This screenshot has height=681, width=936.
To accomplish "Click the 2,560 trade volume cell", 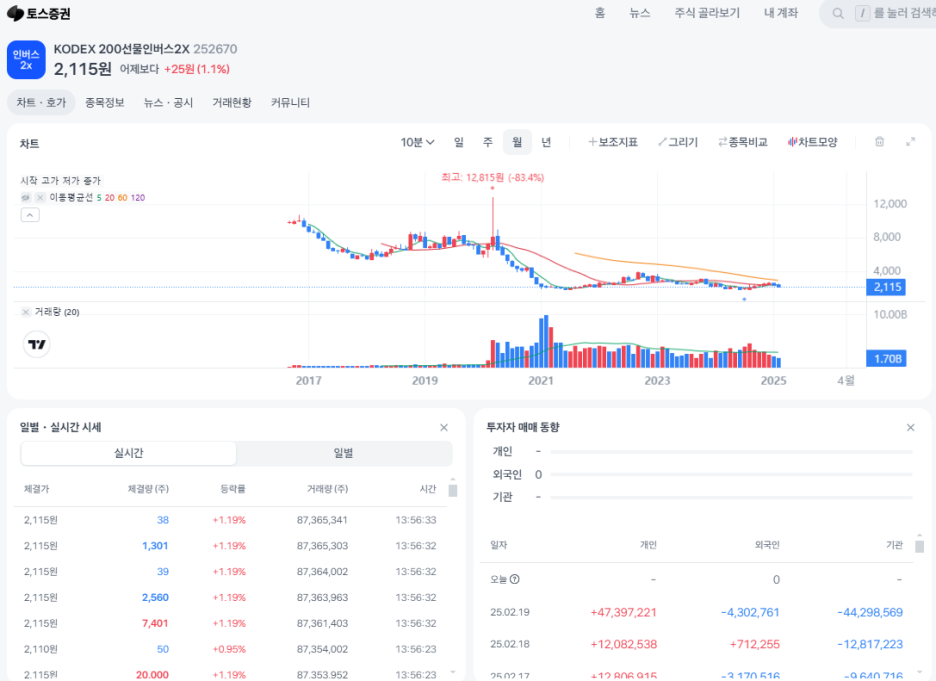I will tap(155, 597).
